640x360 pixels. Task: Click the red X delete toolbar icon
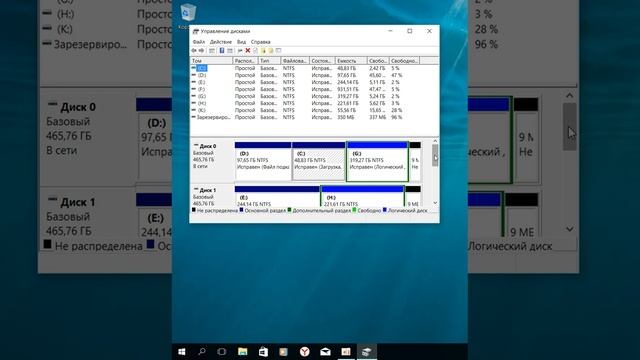point(247,51)
